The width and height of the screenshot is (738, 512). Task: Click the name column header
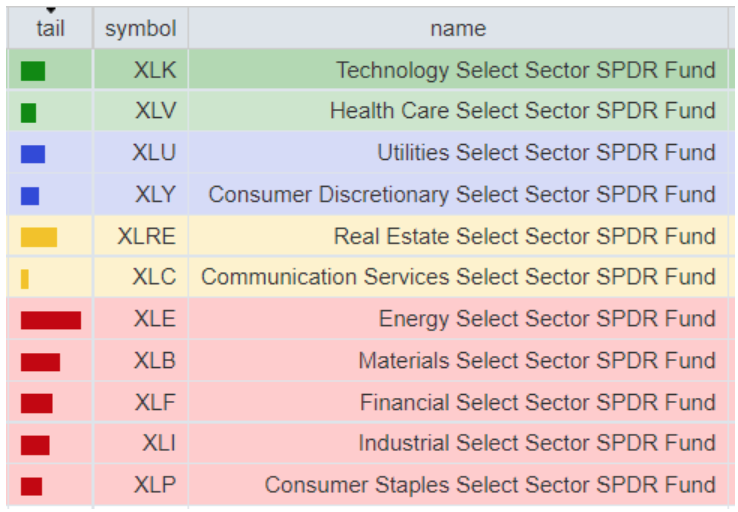[458, 29]
